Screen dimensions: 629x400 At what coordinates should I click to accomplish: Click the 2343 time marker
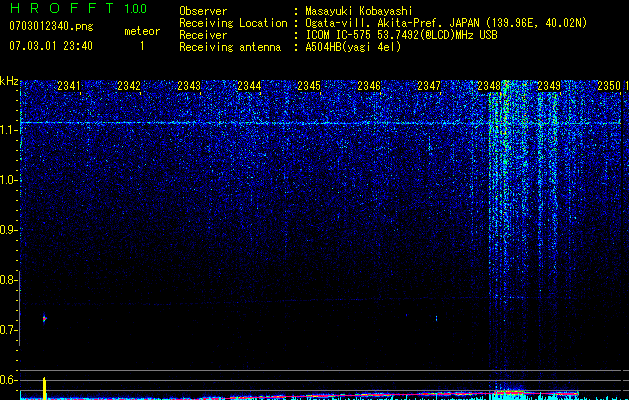189,86
